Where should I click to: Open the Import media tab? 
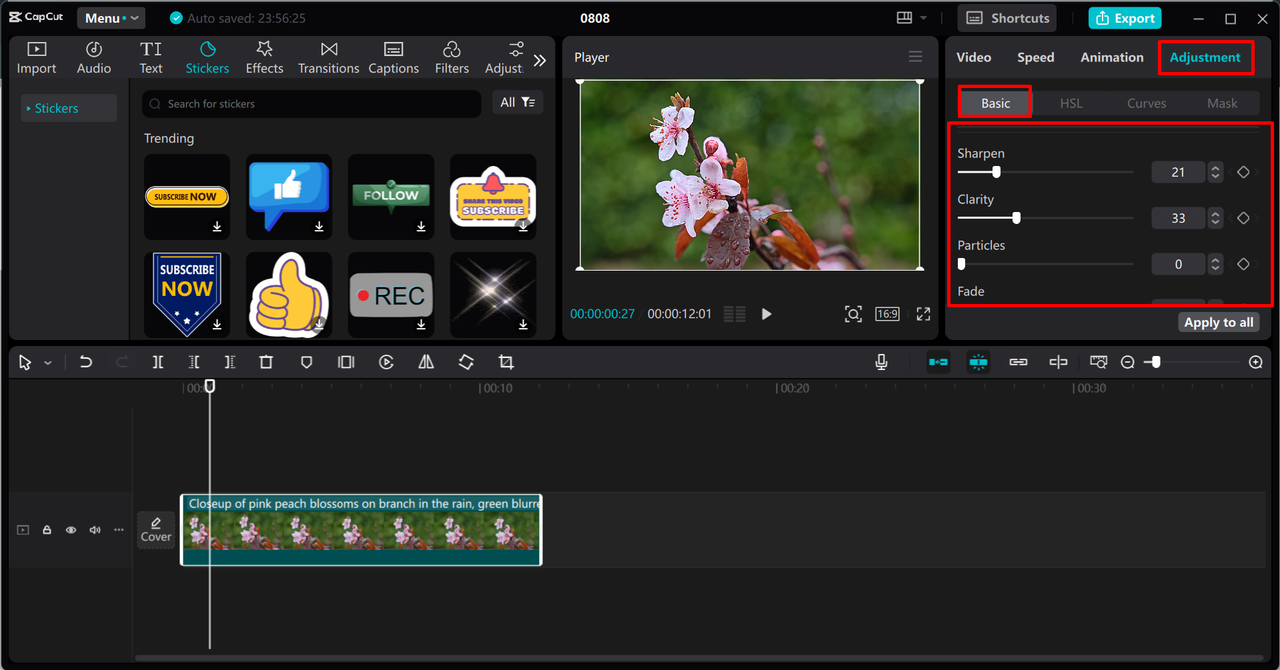[x=36, y=58]
